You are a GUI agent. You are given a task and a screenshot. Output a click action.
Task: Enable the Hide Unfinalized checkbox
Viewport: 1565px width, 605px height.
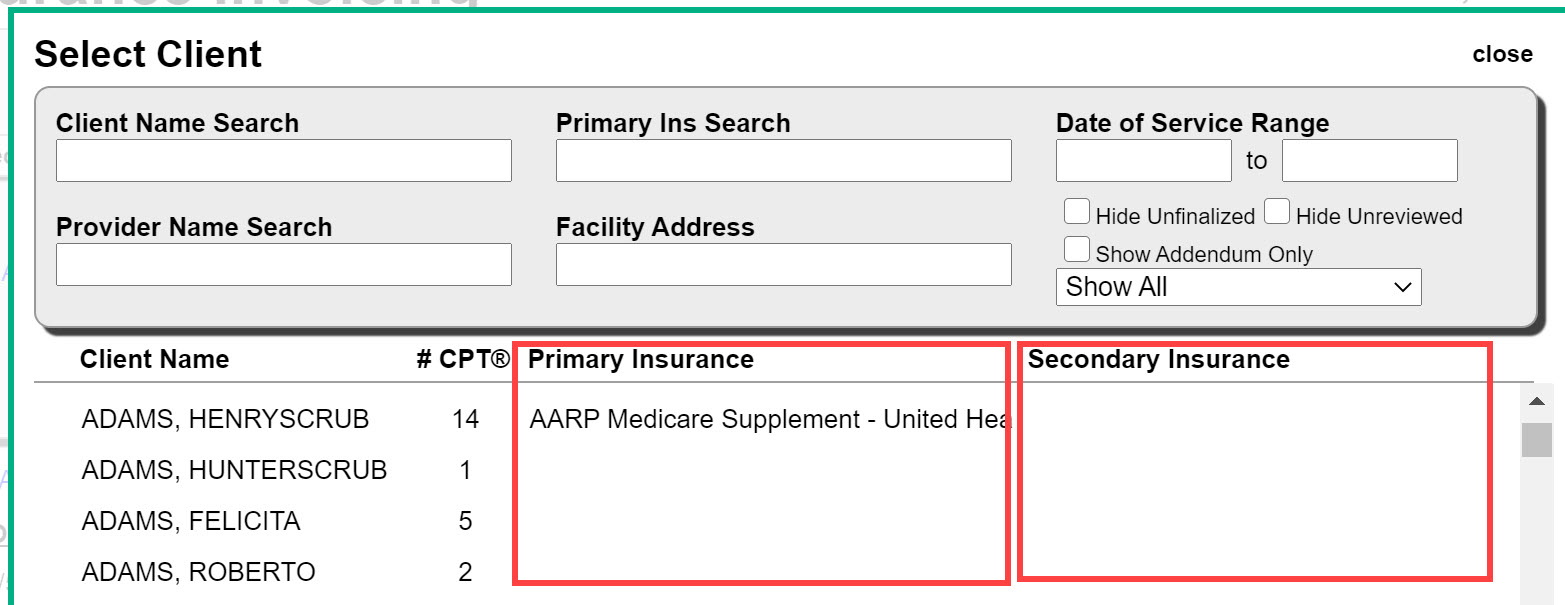1077,212
